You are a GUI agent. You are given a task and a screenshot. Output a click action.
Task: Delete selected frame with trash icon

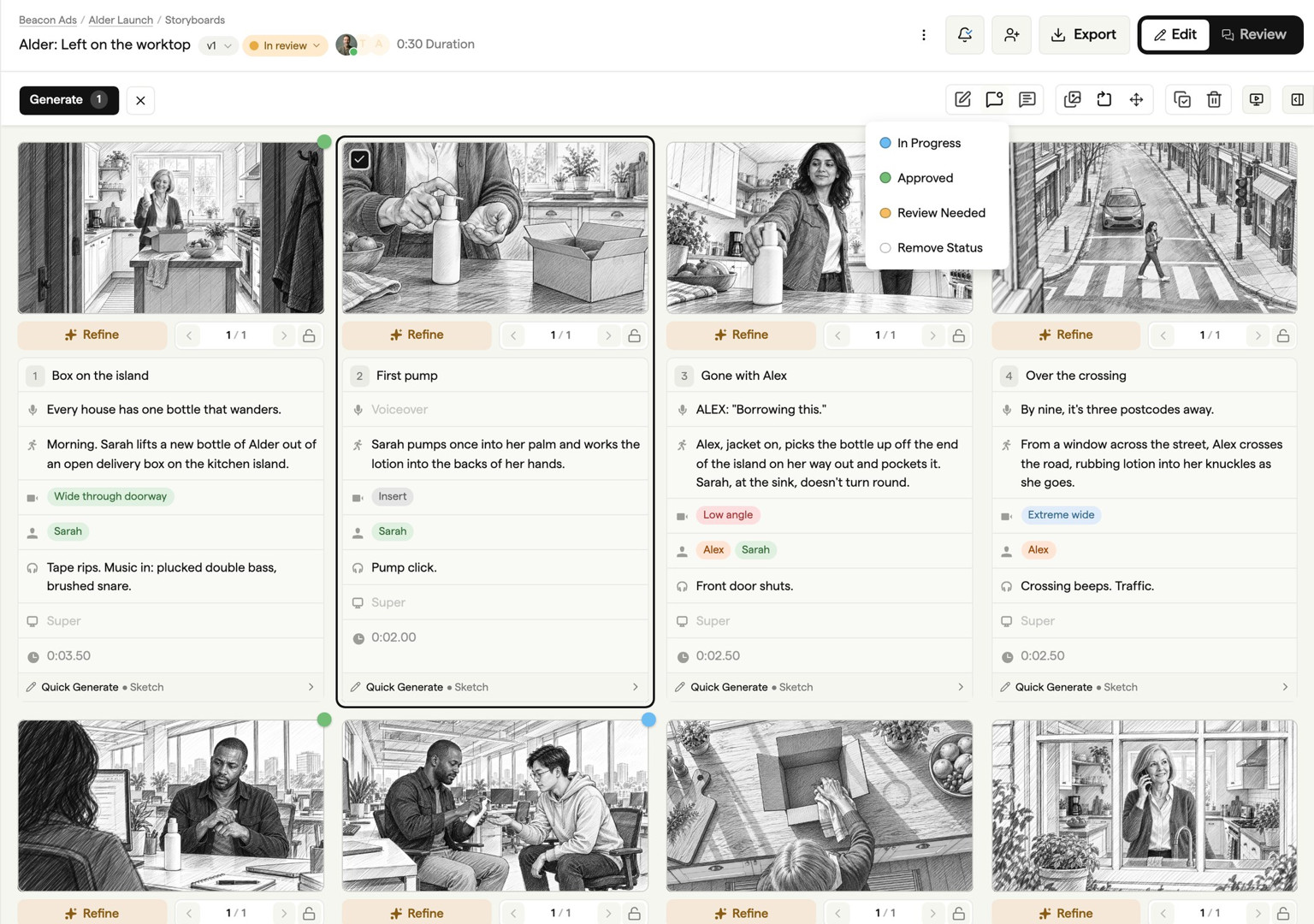pyautogui.click(x=1214, y=100)
